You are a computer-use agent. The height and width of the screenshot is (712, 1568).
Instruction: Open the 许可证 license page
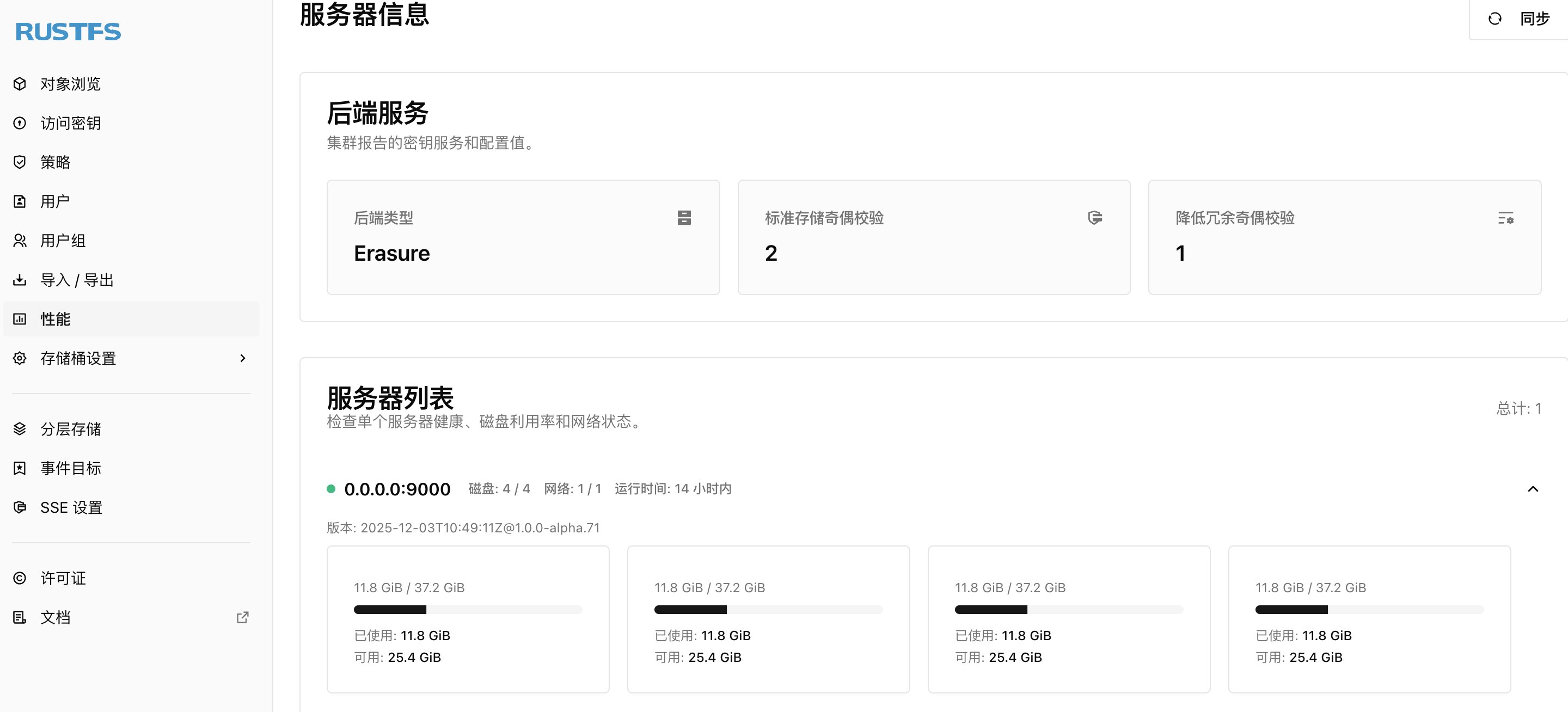(63, 578)
